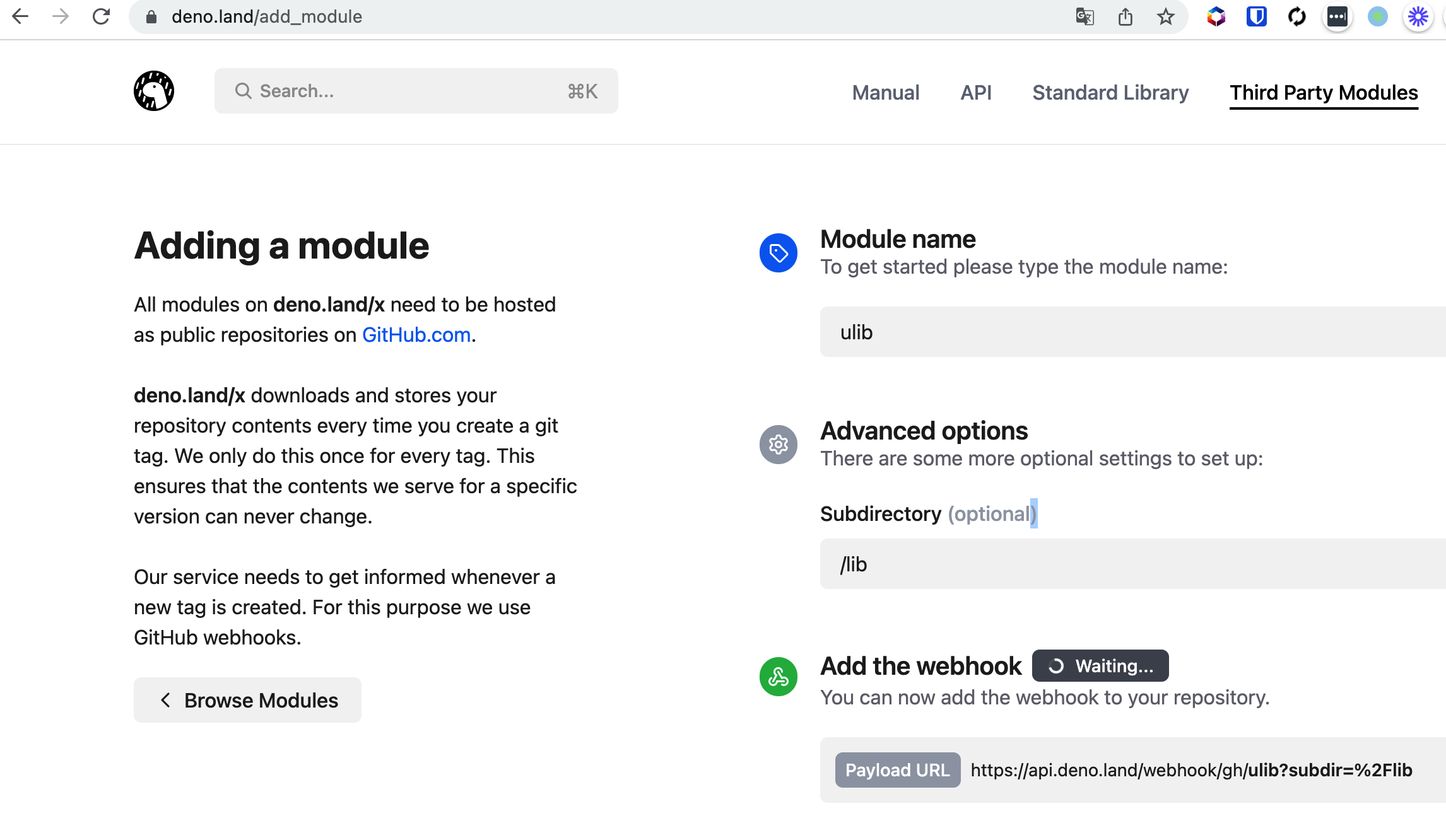Screen dimensions: 1446x840
Task: Click the Adding a module heading
Action: [x=281, y=245]
